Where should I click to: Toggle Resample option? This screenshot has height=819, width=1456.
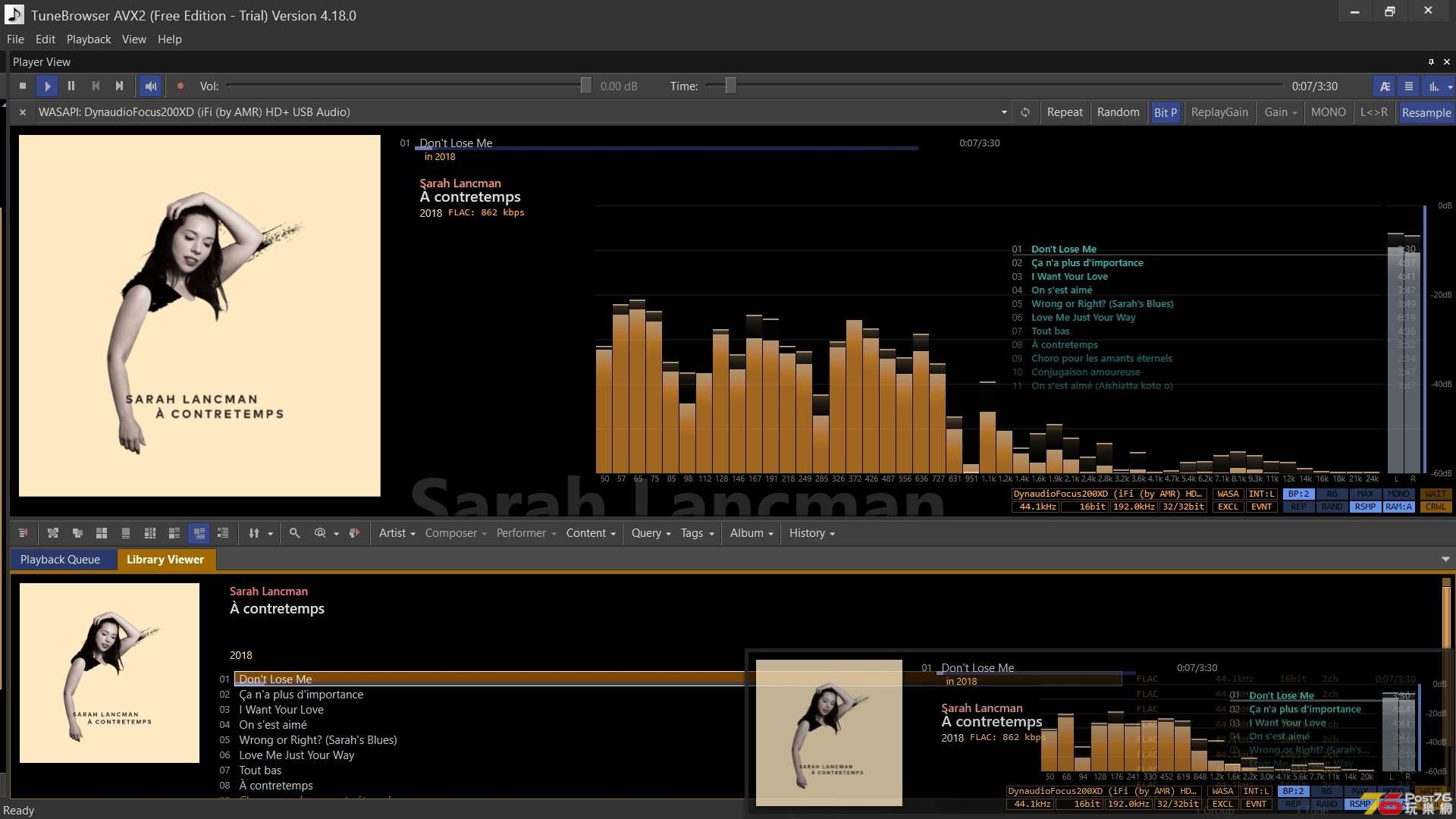click(x=1426, y=113)
